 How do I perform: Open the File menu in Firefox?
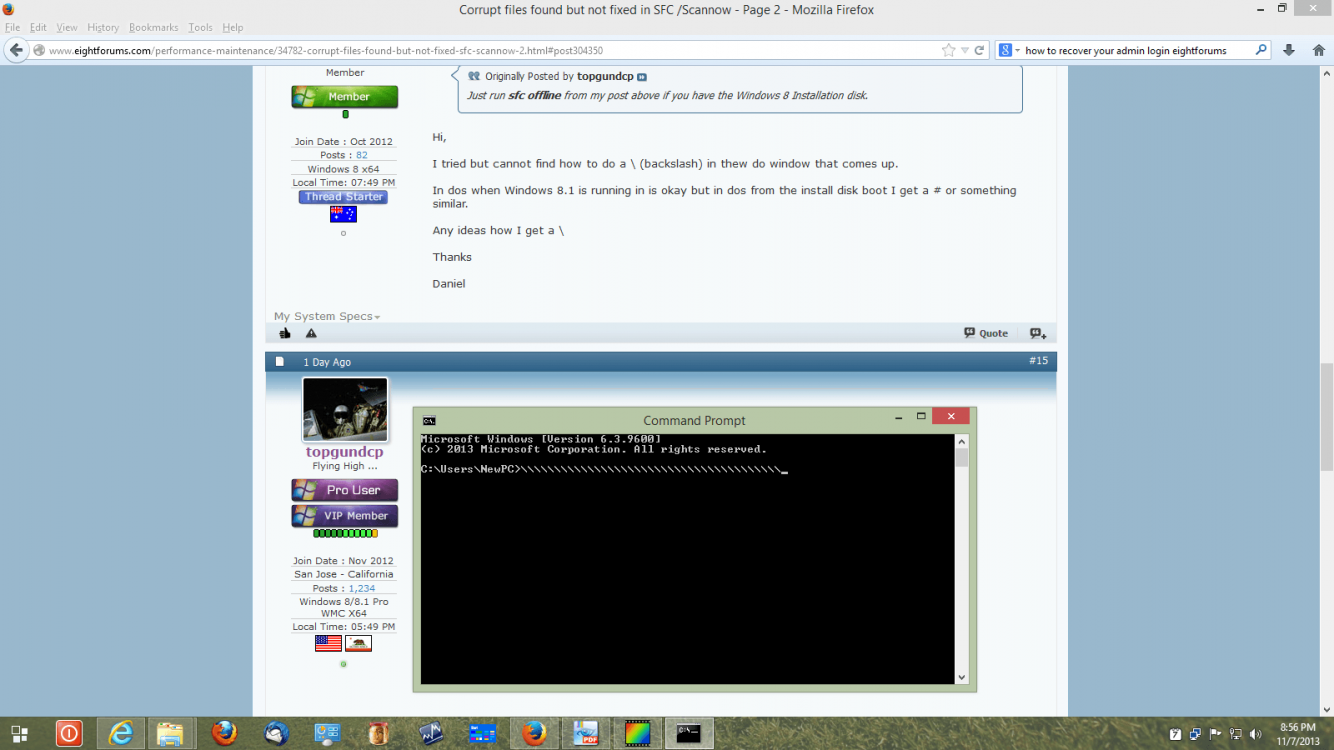click(12, 27)
